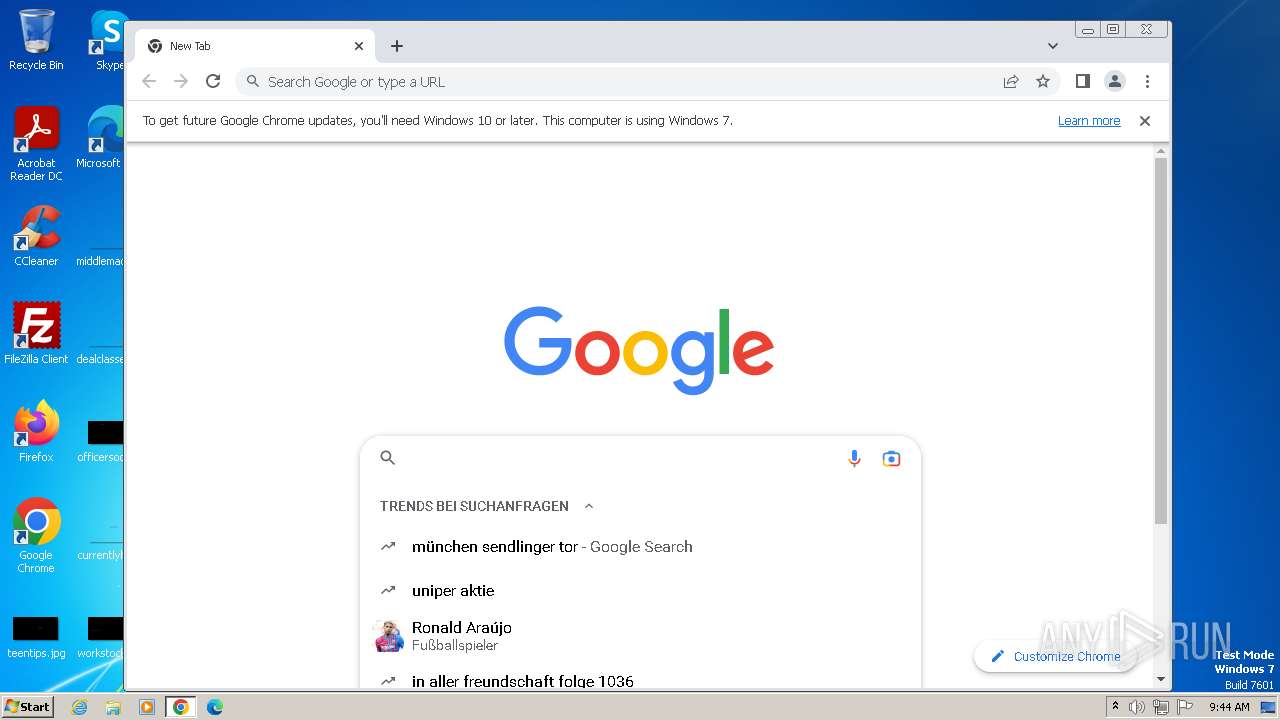Viewport: 1280px width, 720px height.
Task: Open FileZilla Client desktop shortcut
Action: 36,333
